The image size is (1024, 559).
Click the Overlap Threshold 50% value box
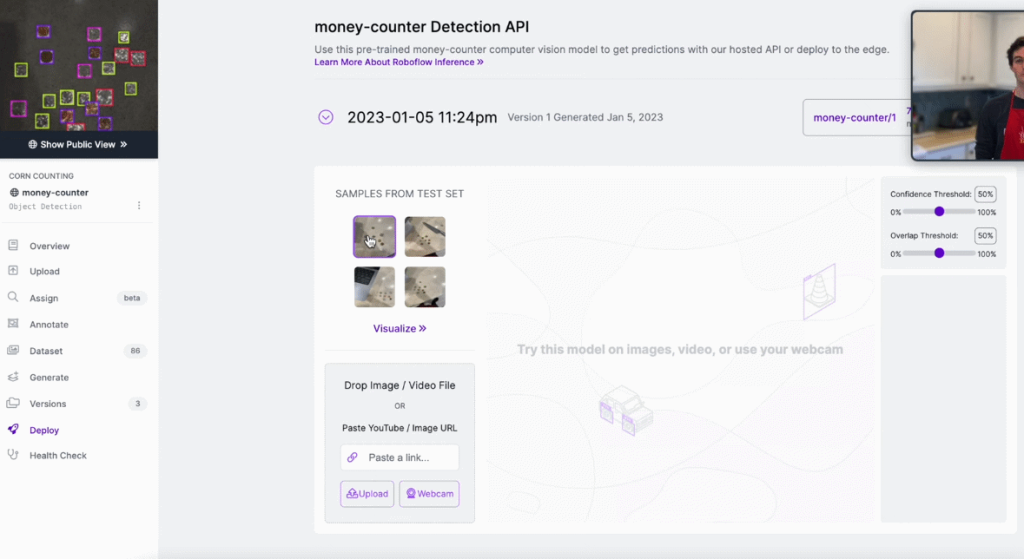(x=985, y=235)
